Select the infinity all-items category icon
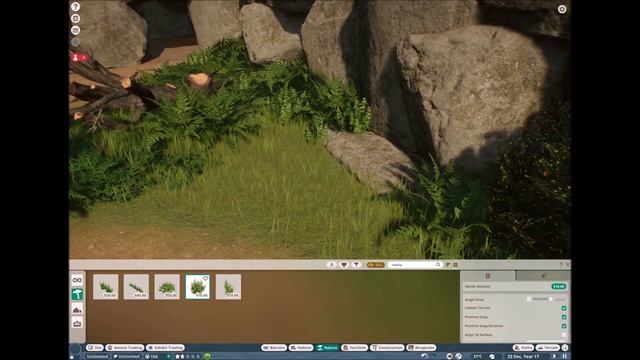Screen dimensions: 640x360 [x=77, y=280]
